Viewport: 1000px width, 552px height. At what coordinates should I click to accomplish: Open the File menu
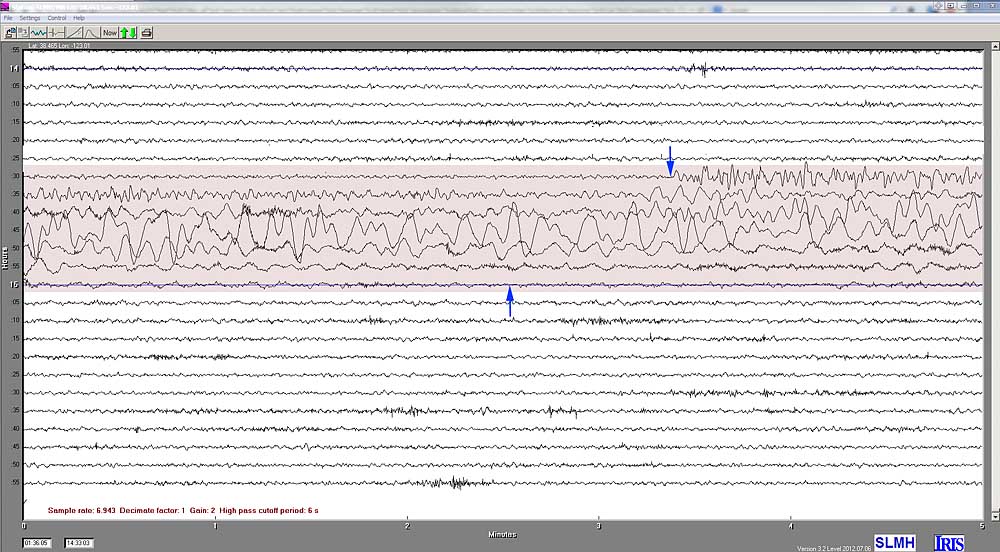pos(8,18)
